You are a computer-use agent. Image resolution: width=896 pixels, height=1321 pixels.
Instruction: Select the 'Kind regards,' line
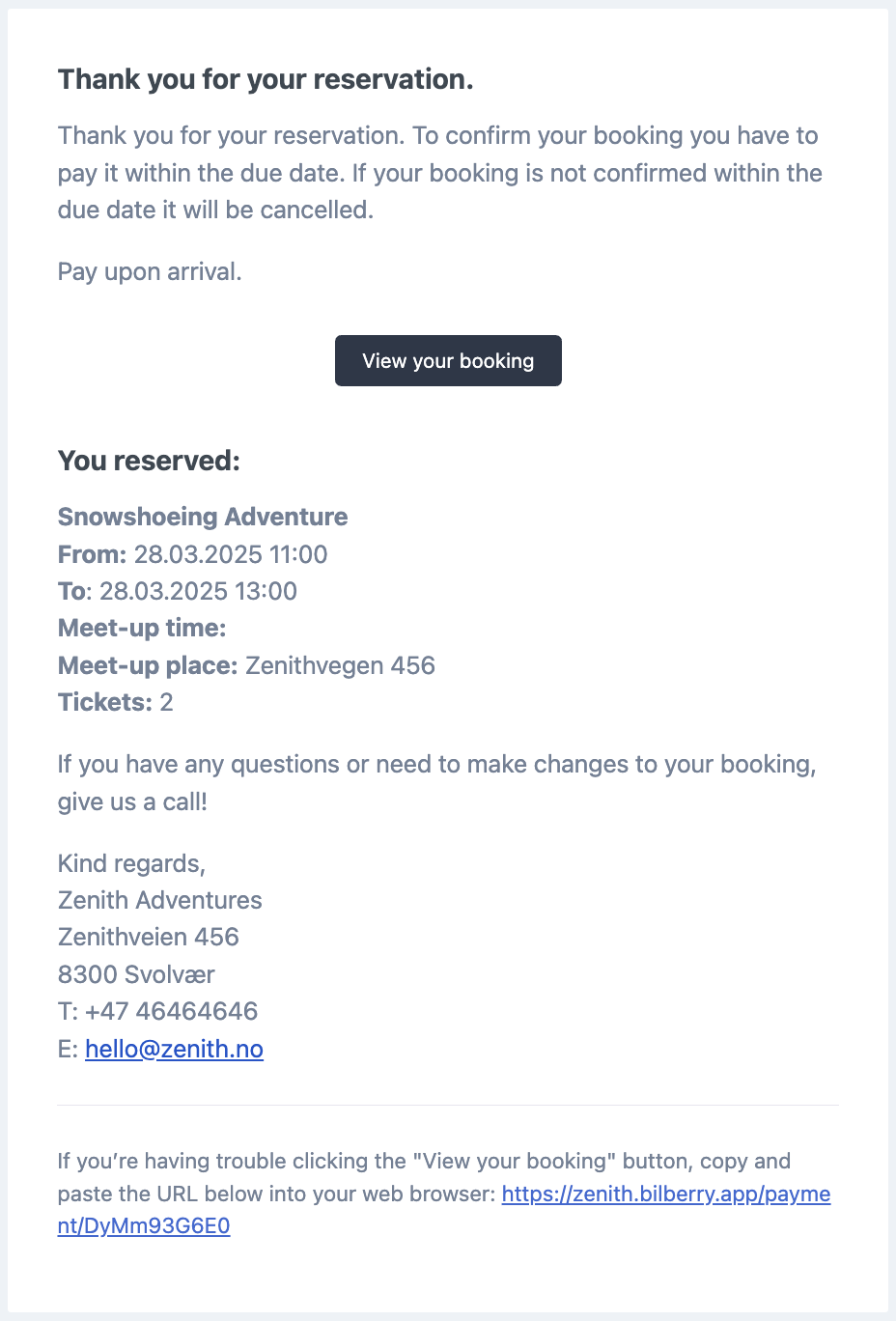131,863
